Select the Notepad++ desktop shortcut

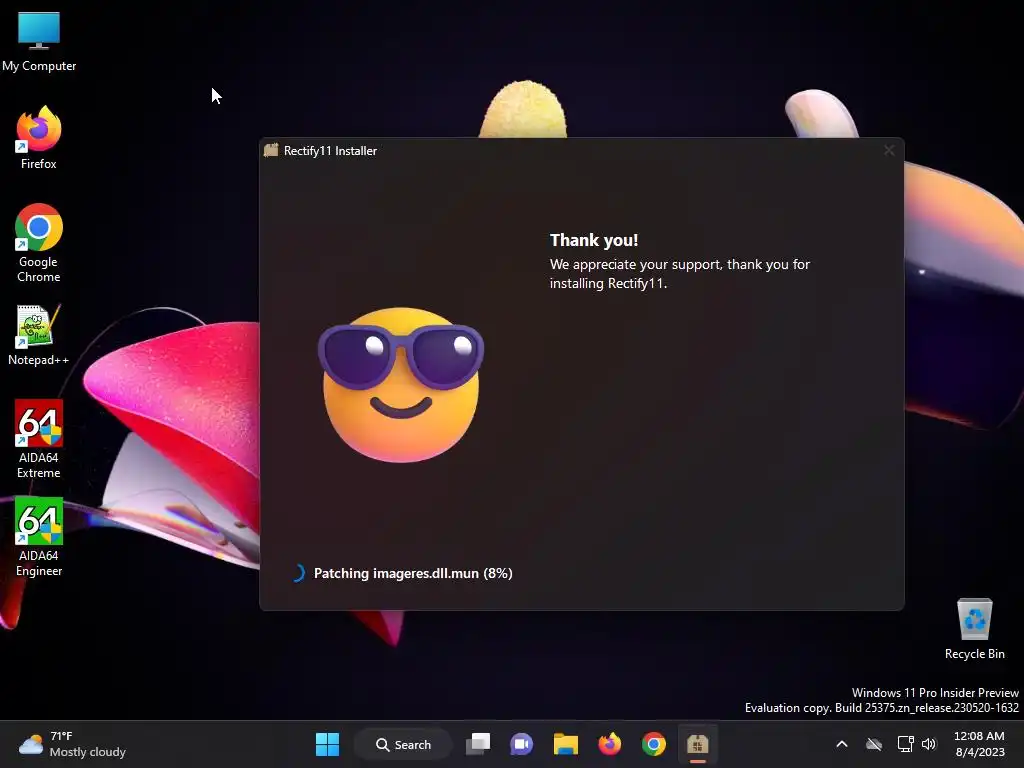coord(39,334)
